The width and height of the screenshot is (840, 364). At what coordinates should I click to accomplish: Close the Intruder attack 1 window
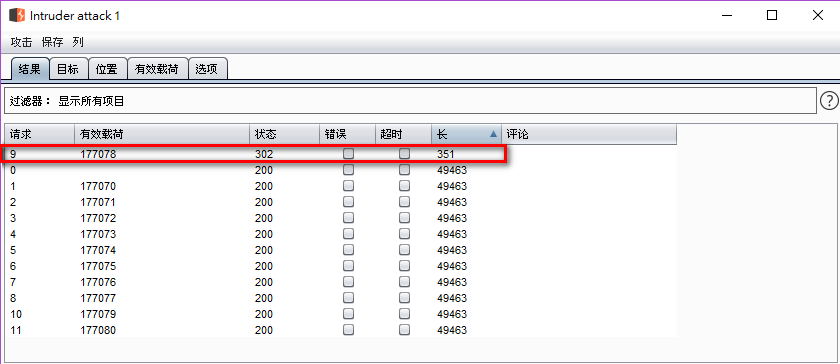[818, 16]
